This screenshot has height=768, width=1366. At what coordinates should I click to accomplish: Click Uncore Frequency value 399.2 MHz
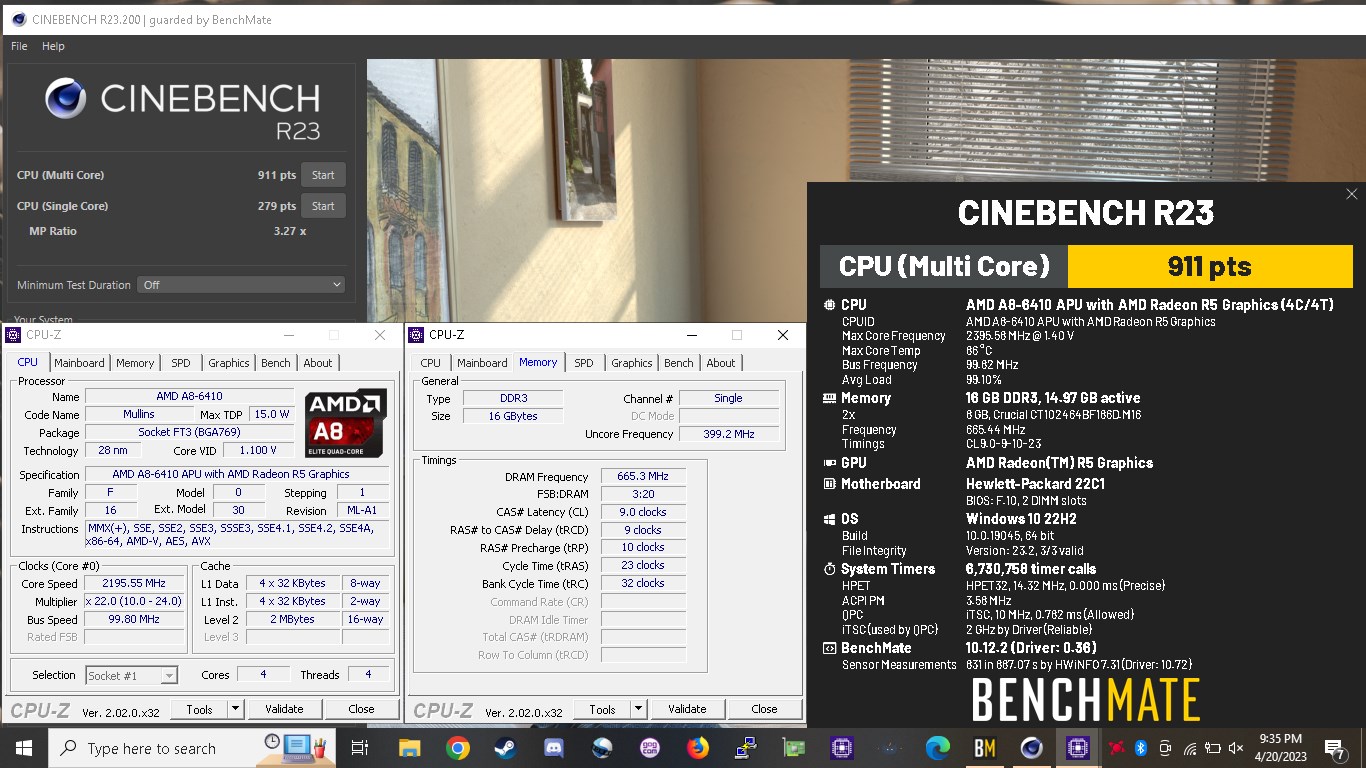(728, 434)
